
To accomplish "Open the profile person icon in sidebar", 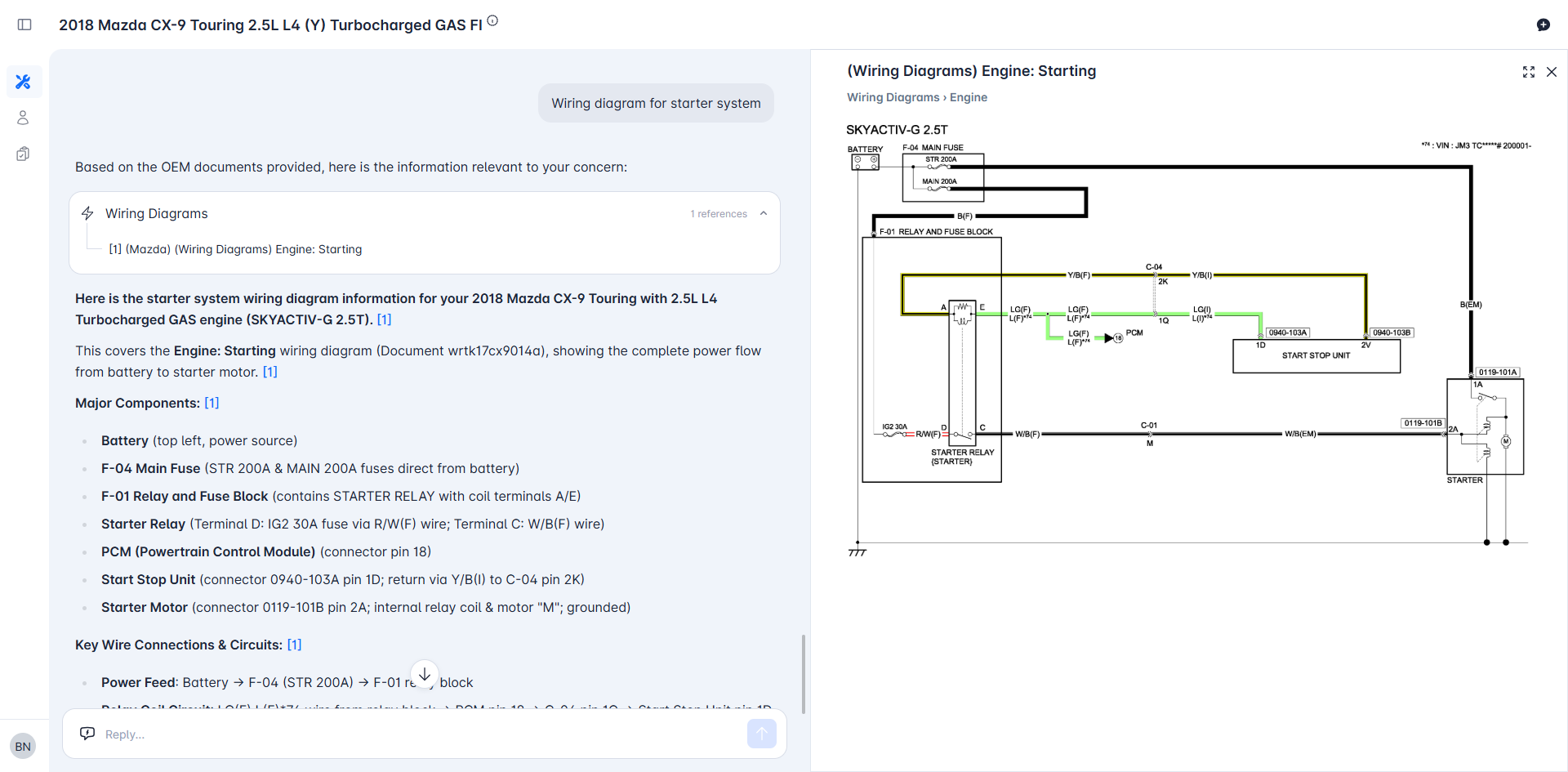I will tap(23, 118).
